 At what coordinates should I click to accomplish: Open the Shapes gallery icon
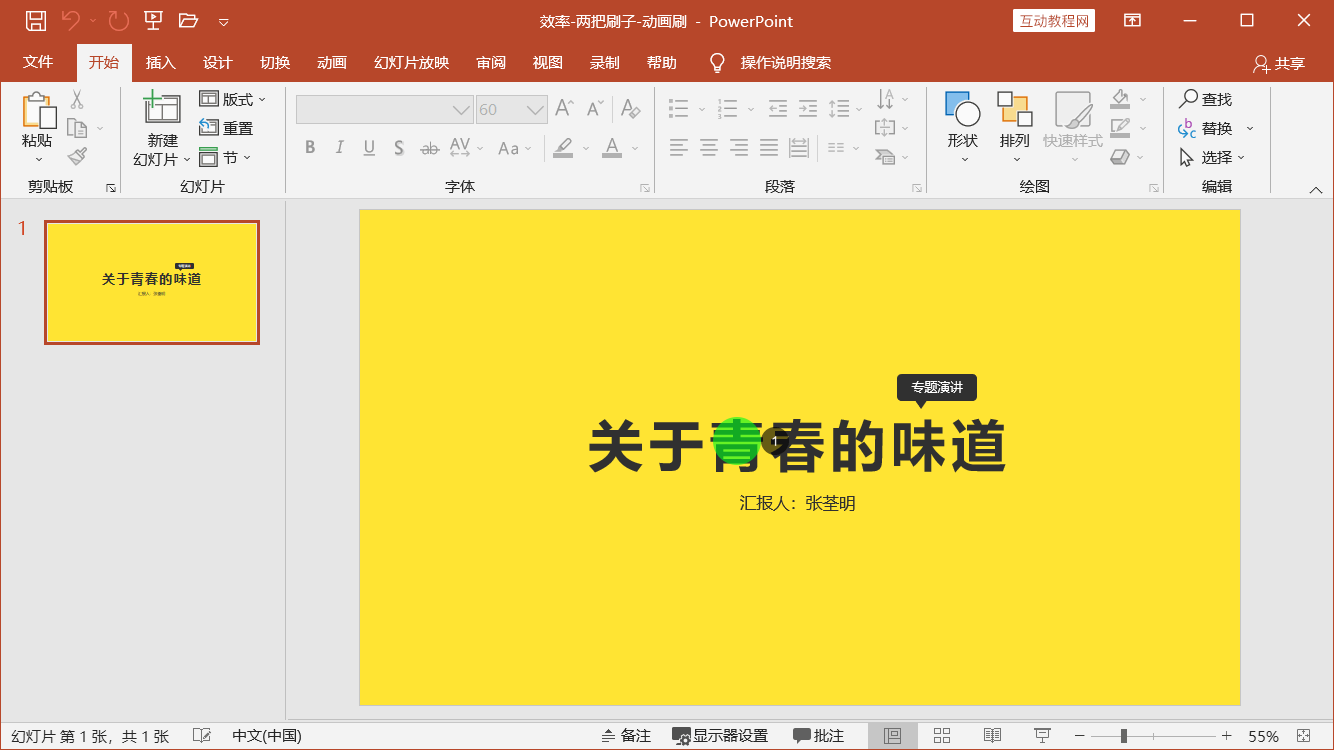[x=963, y=110]
